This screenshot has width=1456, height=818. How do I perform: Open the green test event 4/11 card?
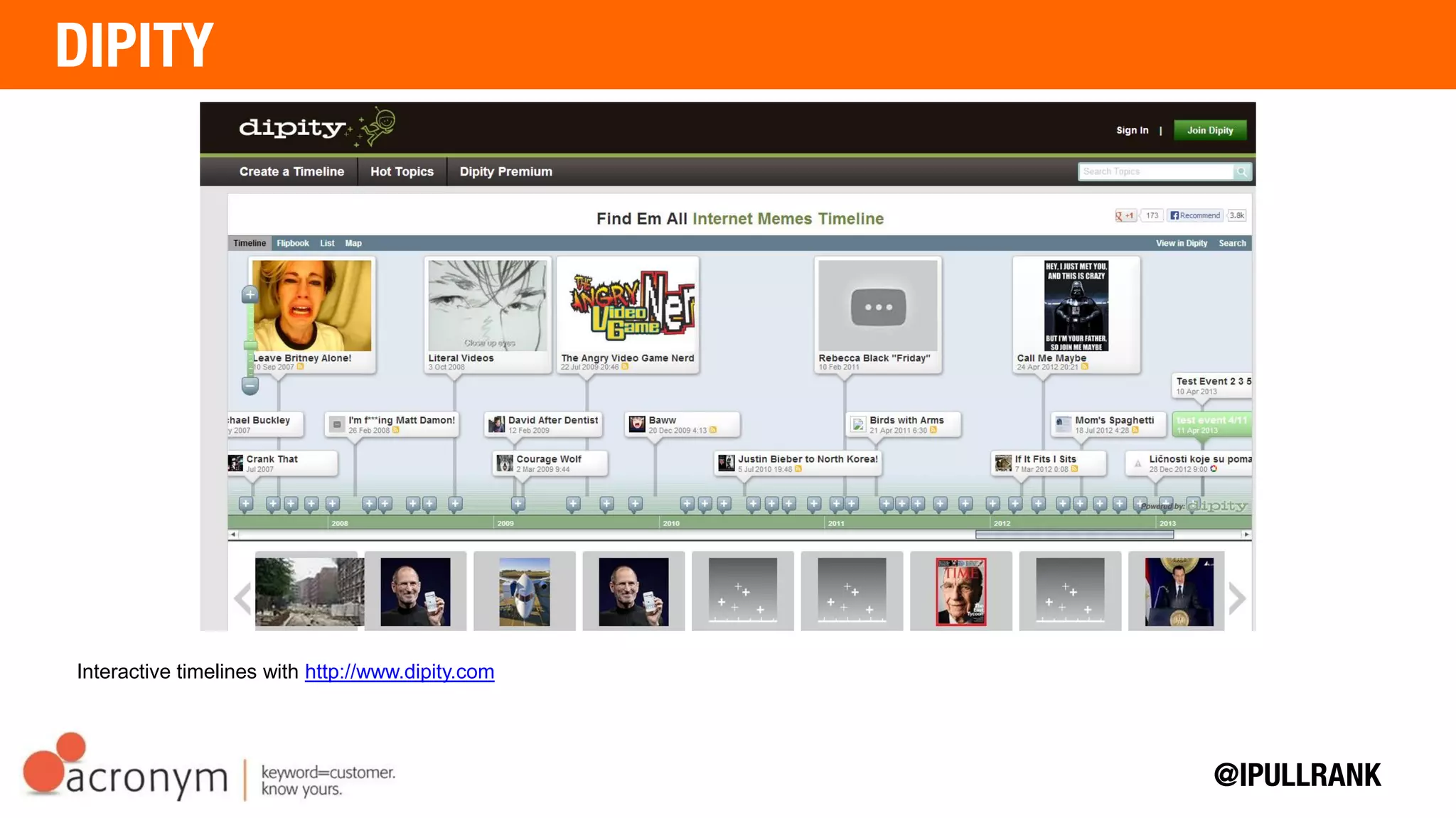point(1212,424)
